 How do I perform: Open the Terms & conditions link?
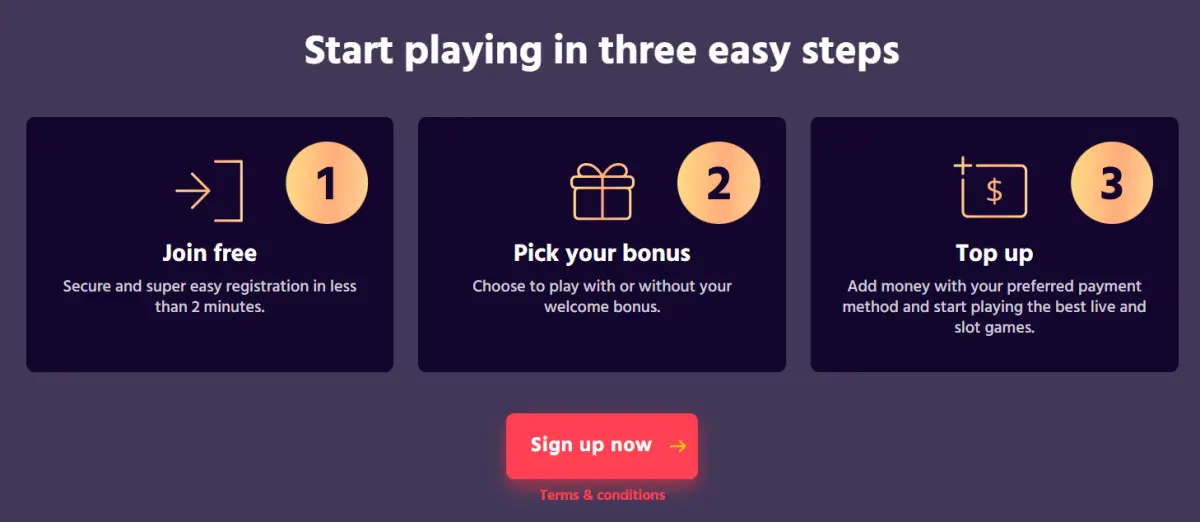[x=602, y=495]
